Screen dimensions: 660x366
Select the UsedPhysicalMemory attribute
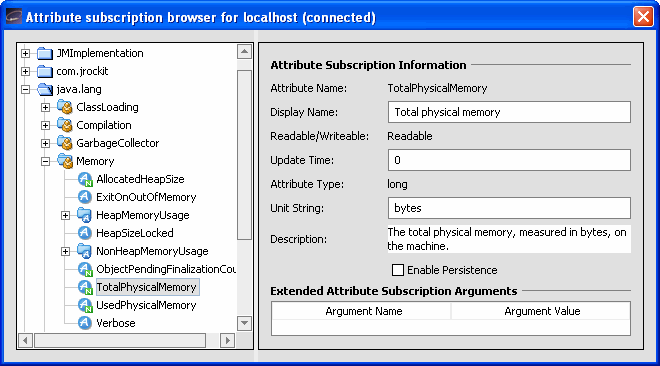(x=146, y=305)
